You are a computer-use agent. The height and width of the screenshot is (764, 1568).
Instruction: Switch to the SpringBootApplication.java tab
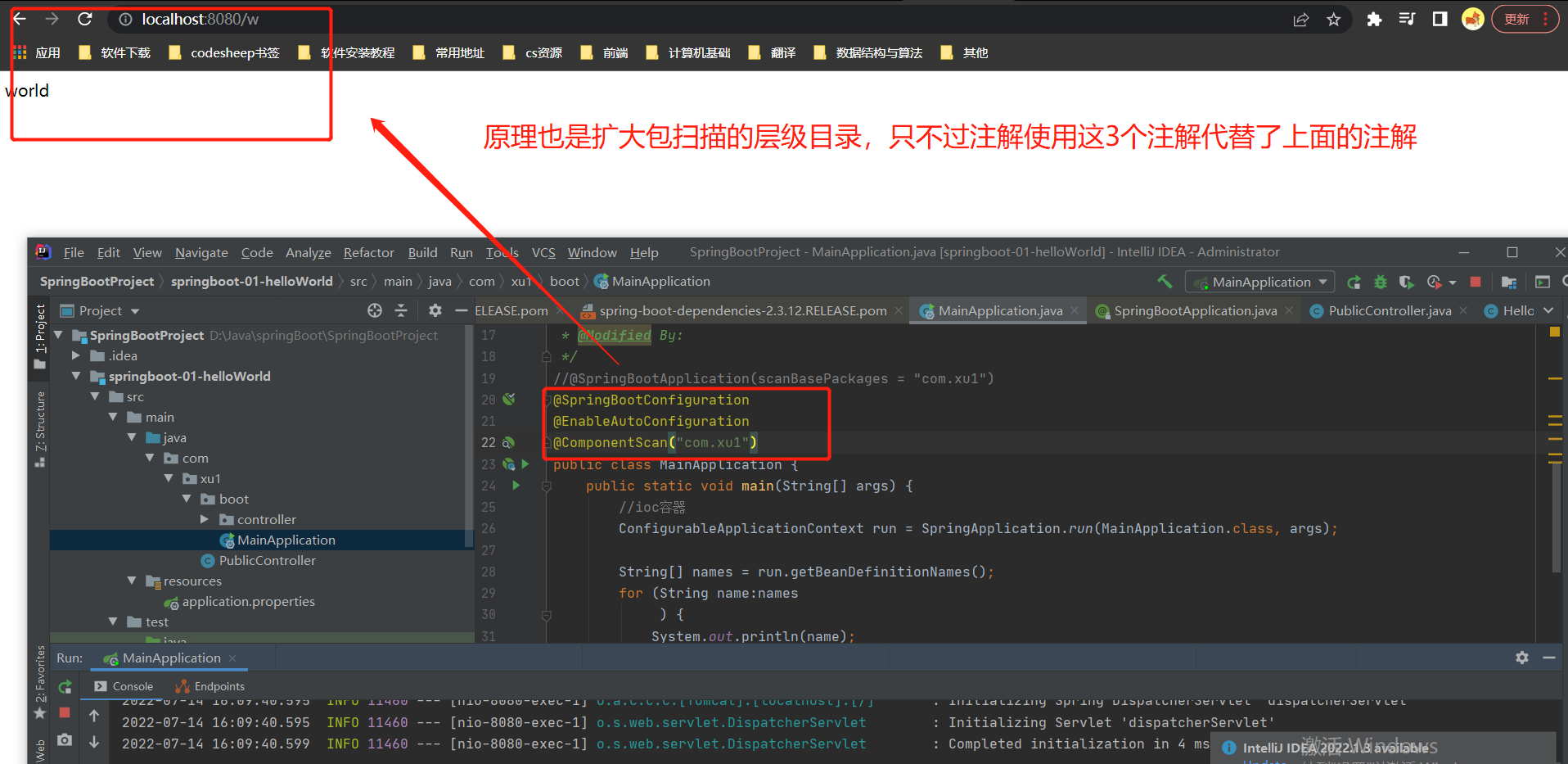point(1195,311)
